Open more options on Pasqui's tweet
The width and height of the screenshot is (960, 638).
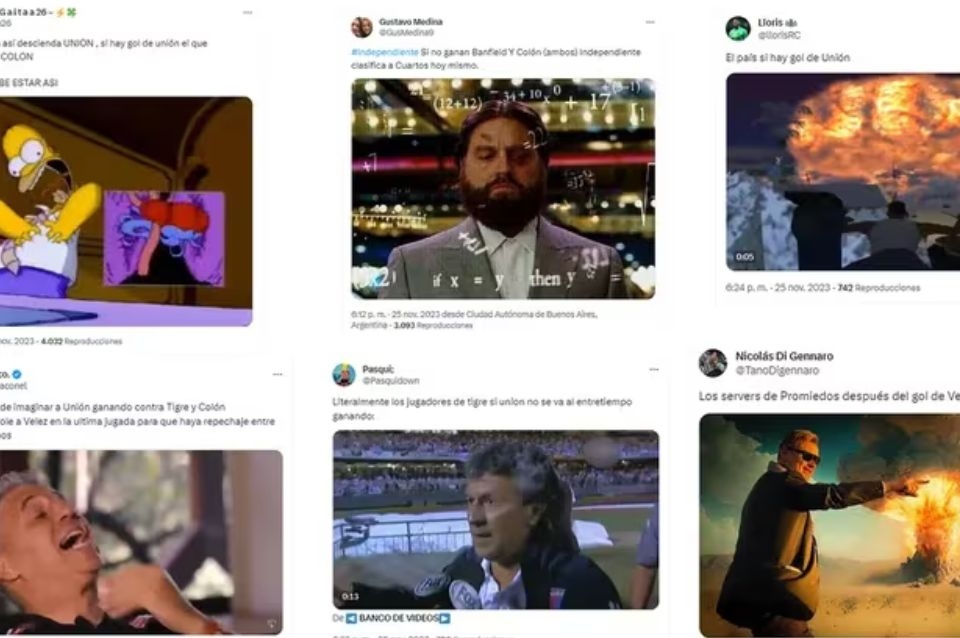click(654, 370)
